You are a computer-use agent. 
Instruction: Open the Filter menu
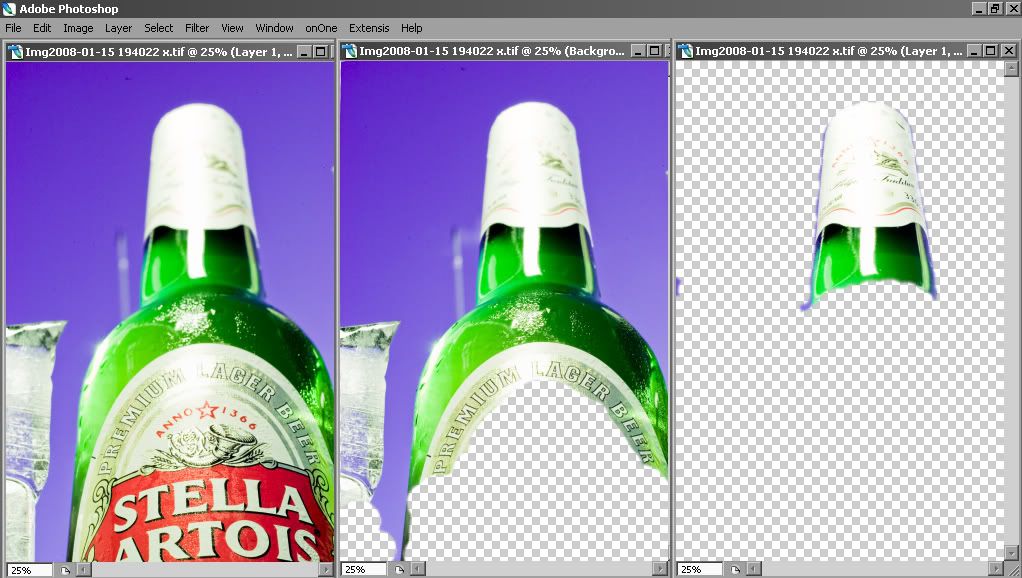pos(197,28)
